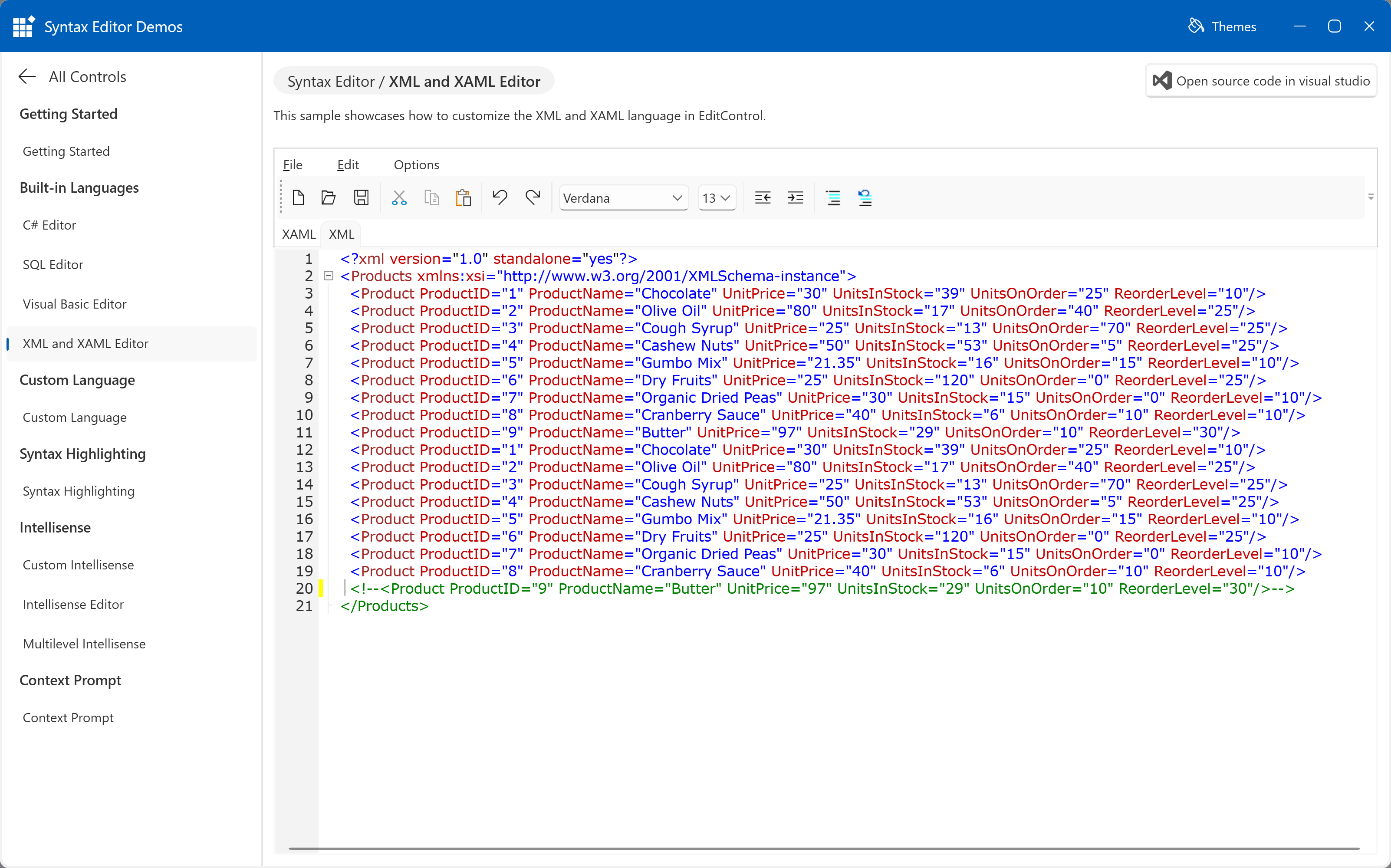Image resolution: width=1391 pixels, height=868 pixels.
Task: Copy text with the copy icon
Action: point(432,197)
